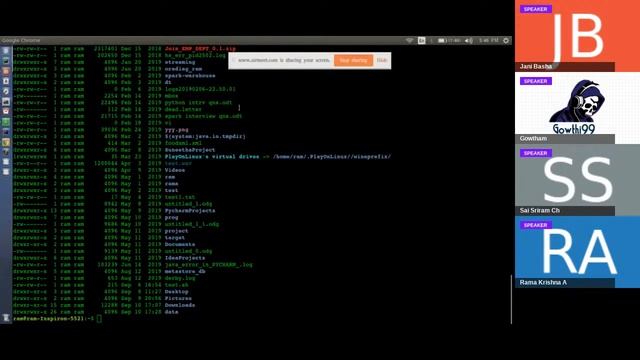Open the clock showing 5:46 PM
640x360 pixels.
[489, 40]
